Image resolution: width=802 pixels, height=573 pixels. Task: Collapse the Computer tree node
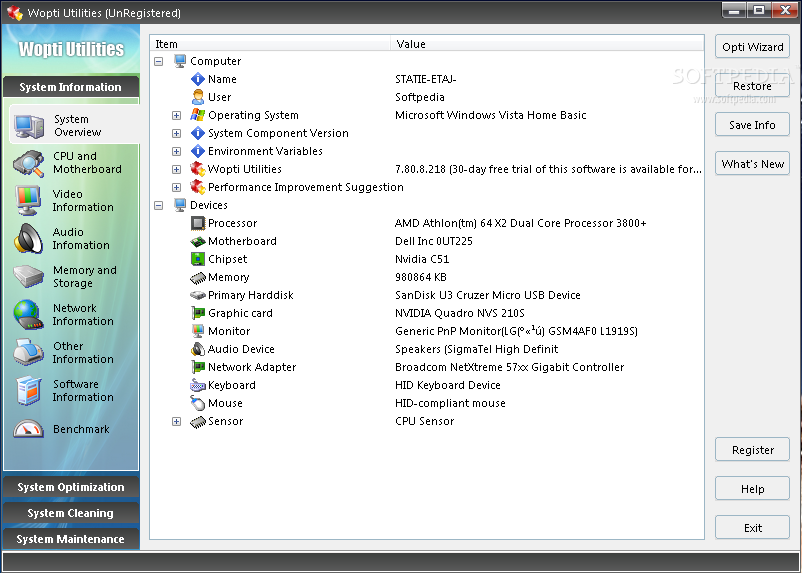tap(159, 61)
